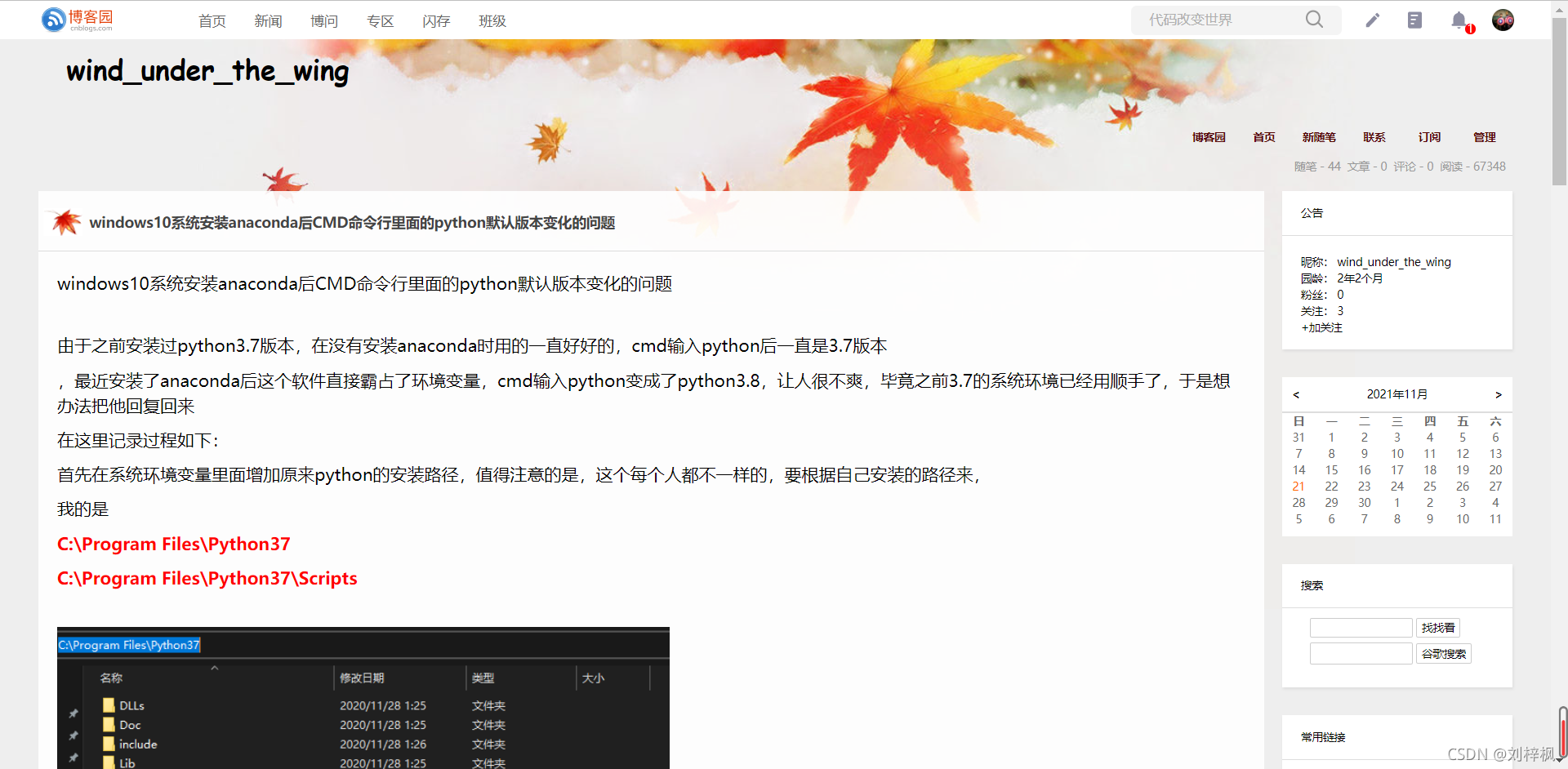Click the 找找看 search button
The height and width of the screenshot is (769, 1568).
[1438, 627]
